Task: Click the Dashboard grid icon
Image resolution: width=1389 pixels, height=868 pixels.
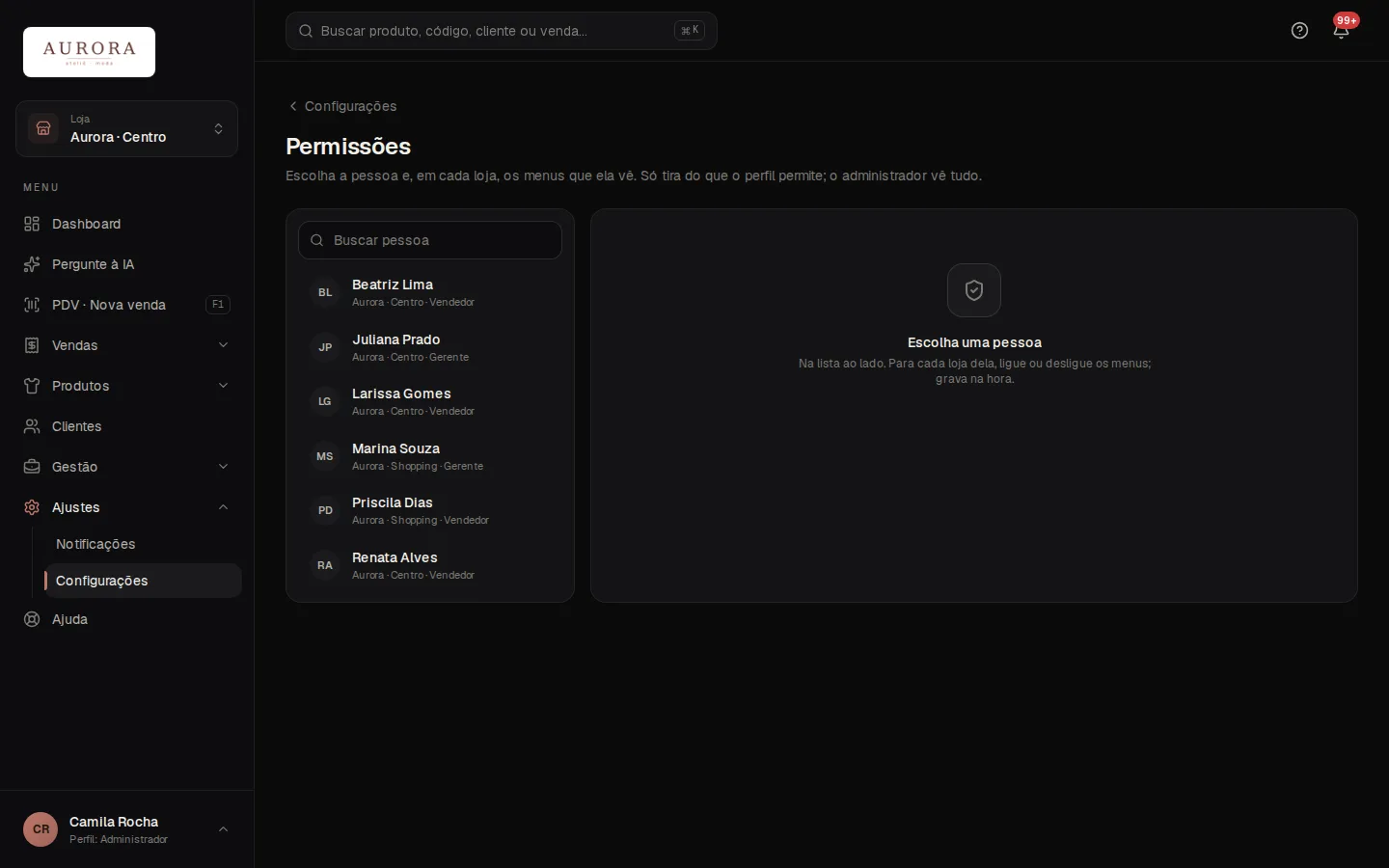Action: [32, 224]
